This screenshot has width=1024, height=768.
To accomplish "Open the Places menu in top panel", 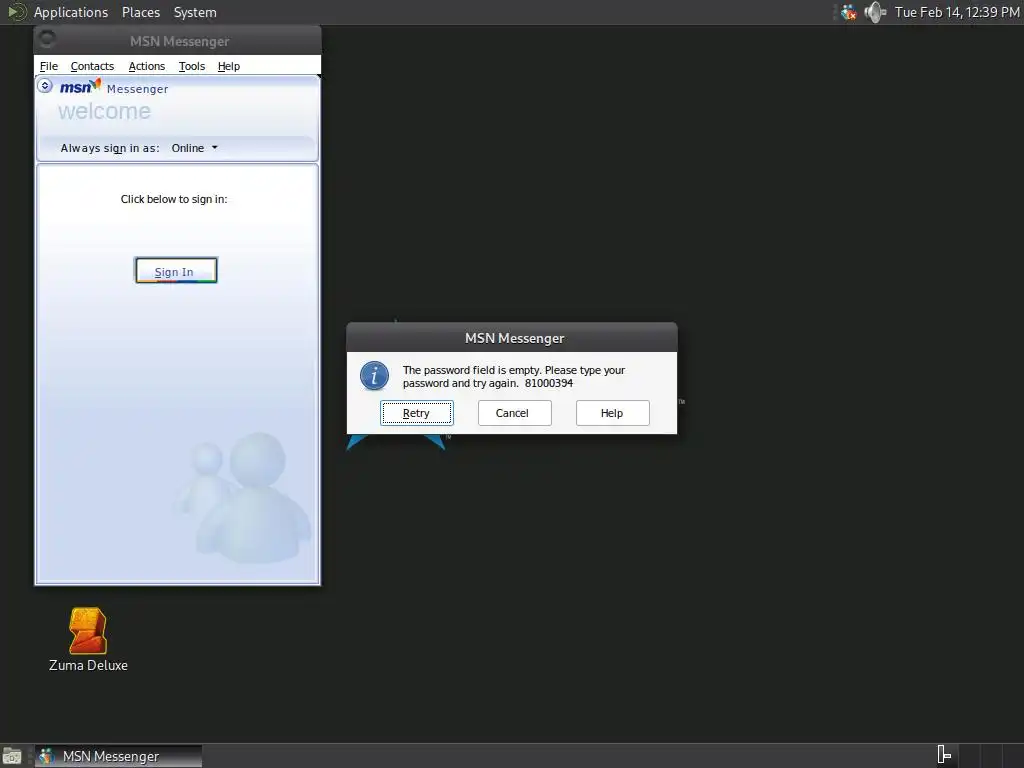I will [140, 12].
